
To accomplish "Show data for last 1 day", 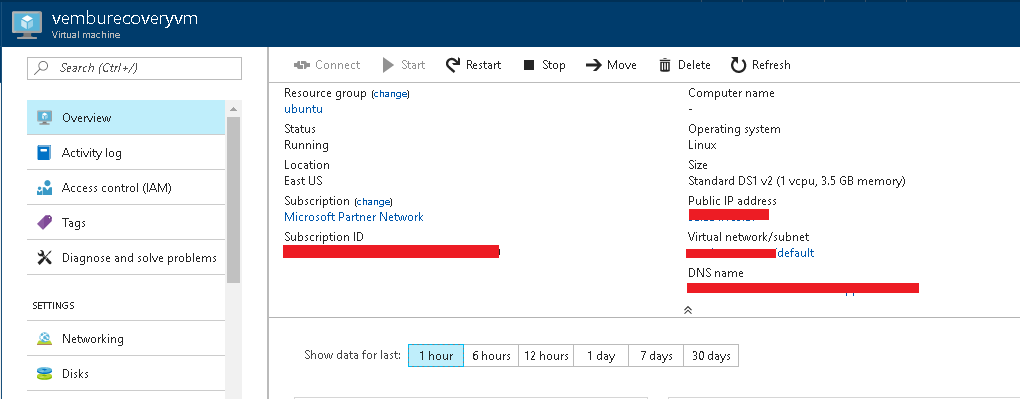I will (601, 356).
